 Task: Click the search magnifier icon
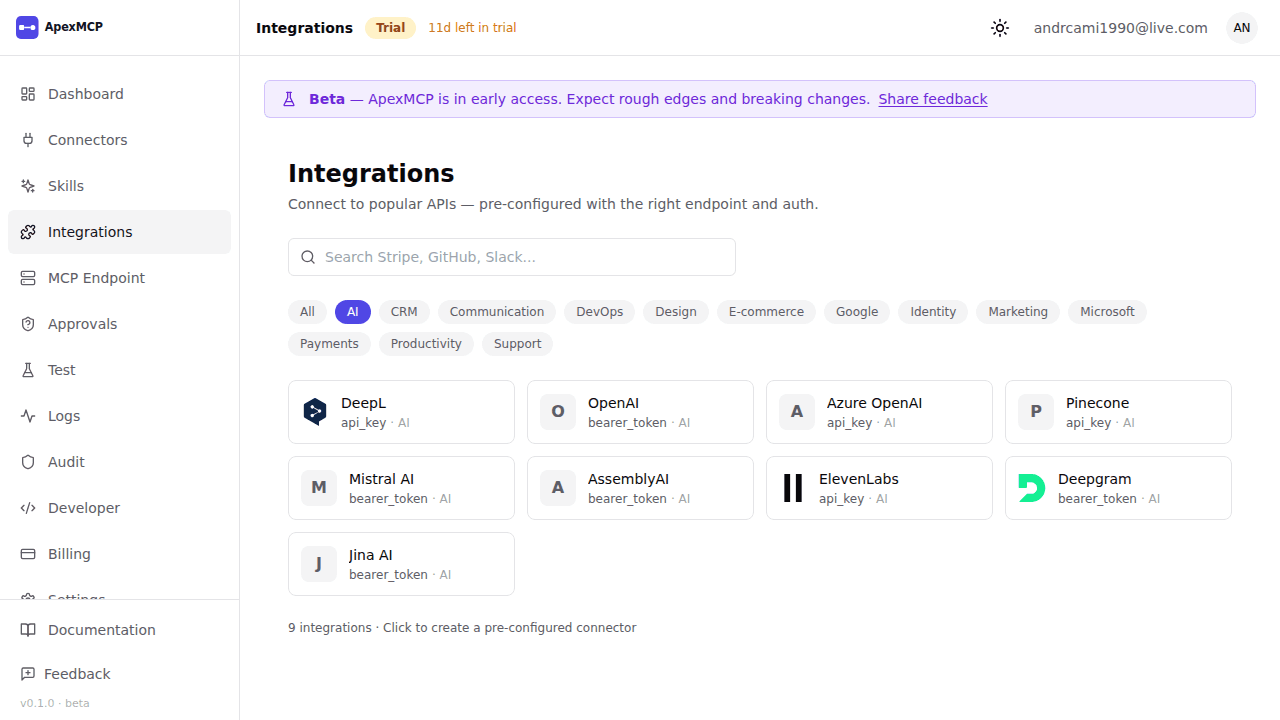tap(308, 257)
